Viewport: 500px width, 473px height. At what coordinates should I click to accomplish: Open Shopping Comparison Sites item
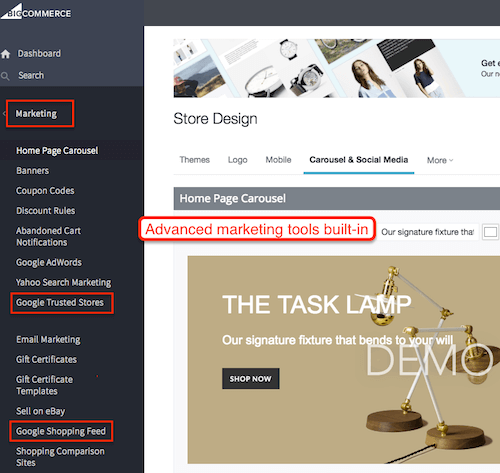coord(60,457)
